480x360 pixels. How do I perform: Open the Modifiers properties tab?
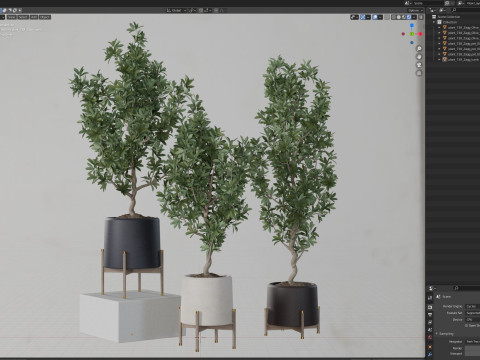430,354
